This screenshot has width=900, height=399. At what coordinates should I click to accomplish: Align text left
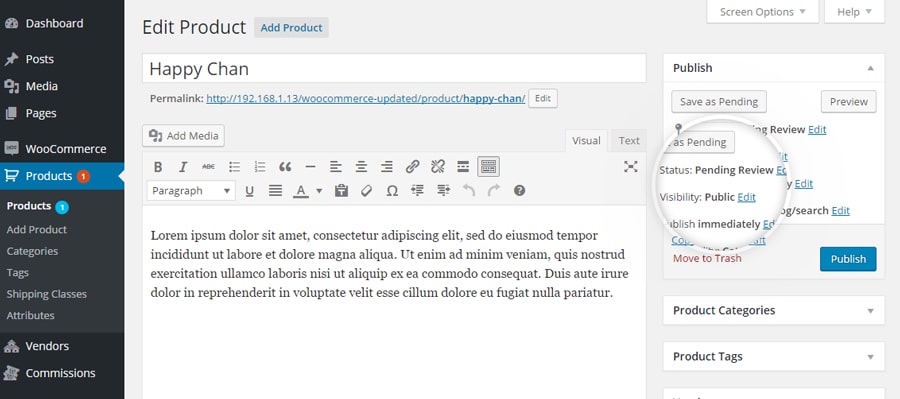336,167
